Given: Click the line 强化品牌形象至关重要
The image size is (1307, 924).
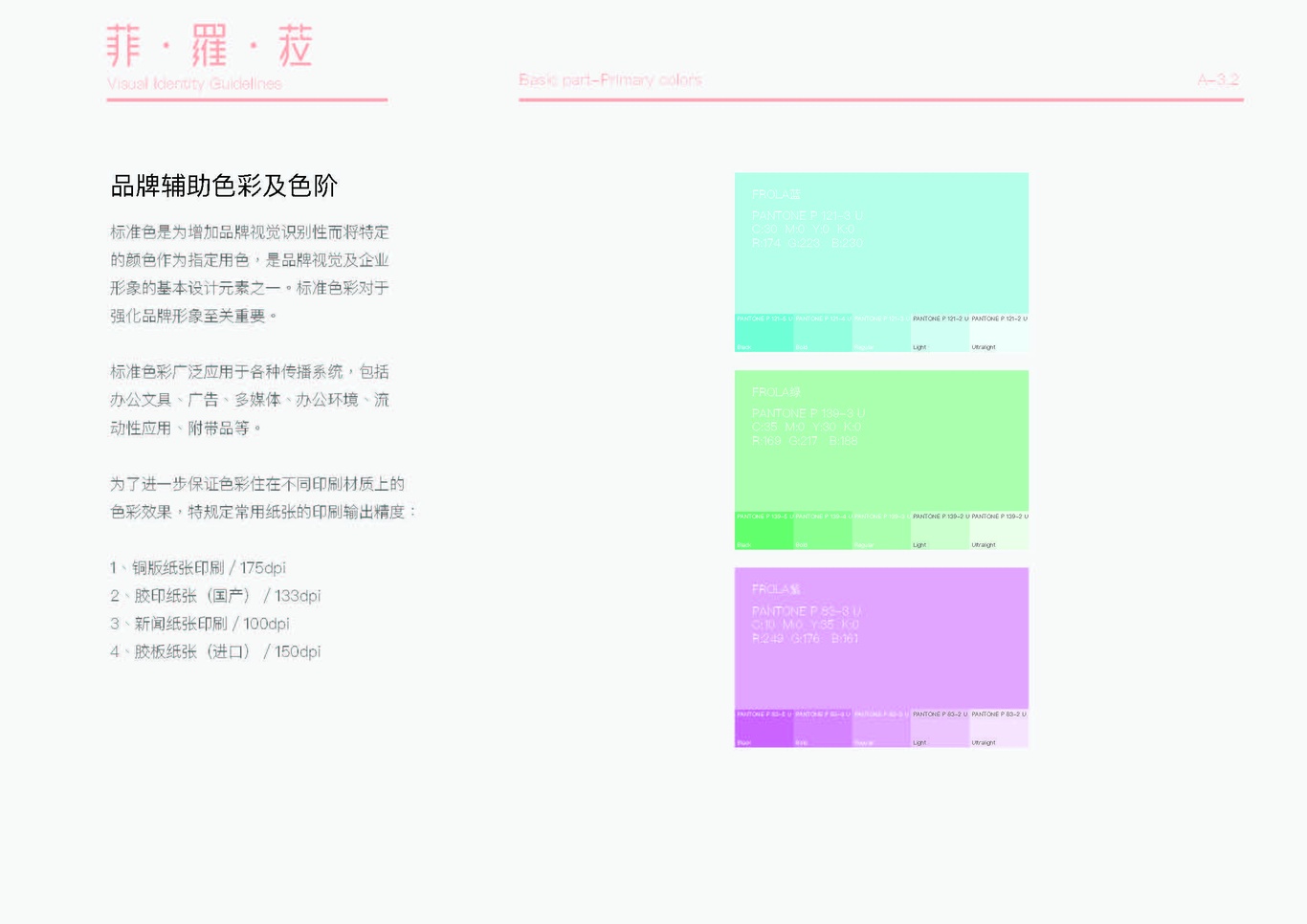Looking at the screenshot, I should [193, 316].
